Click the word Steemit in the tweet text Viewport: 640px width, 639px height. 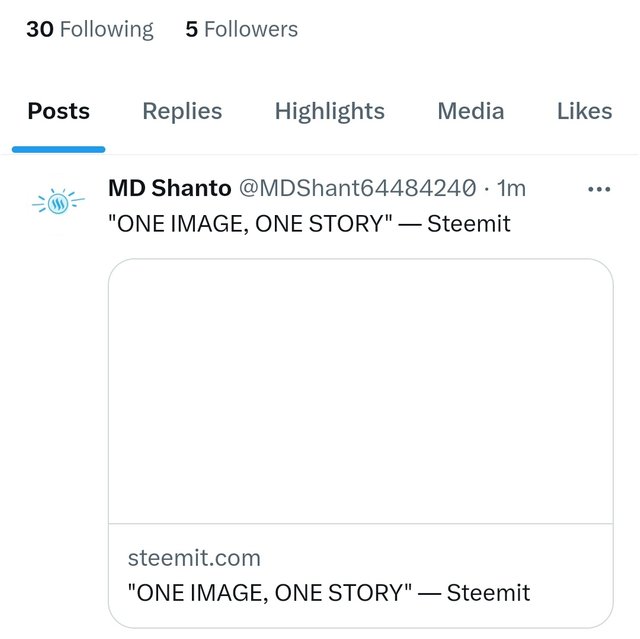(x=469, y=223)
